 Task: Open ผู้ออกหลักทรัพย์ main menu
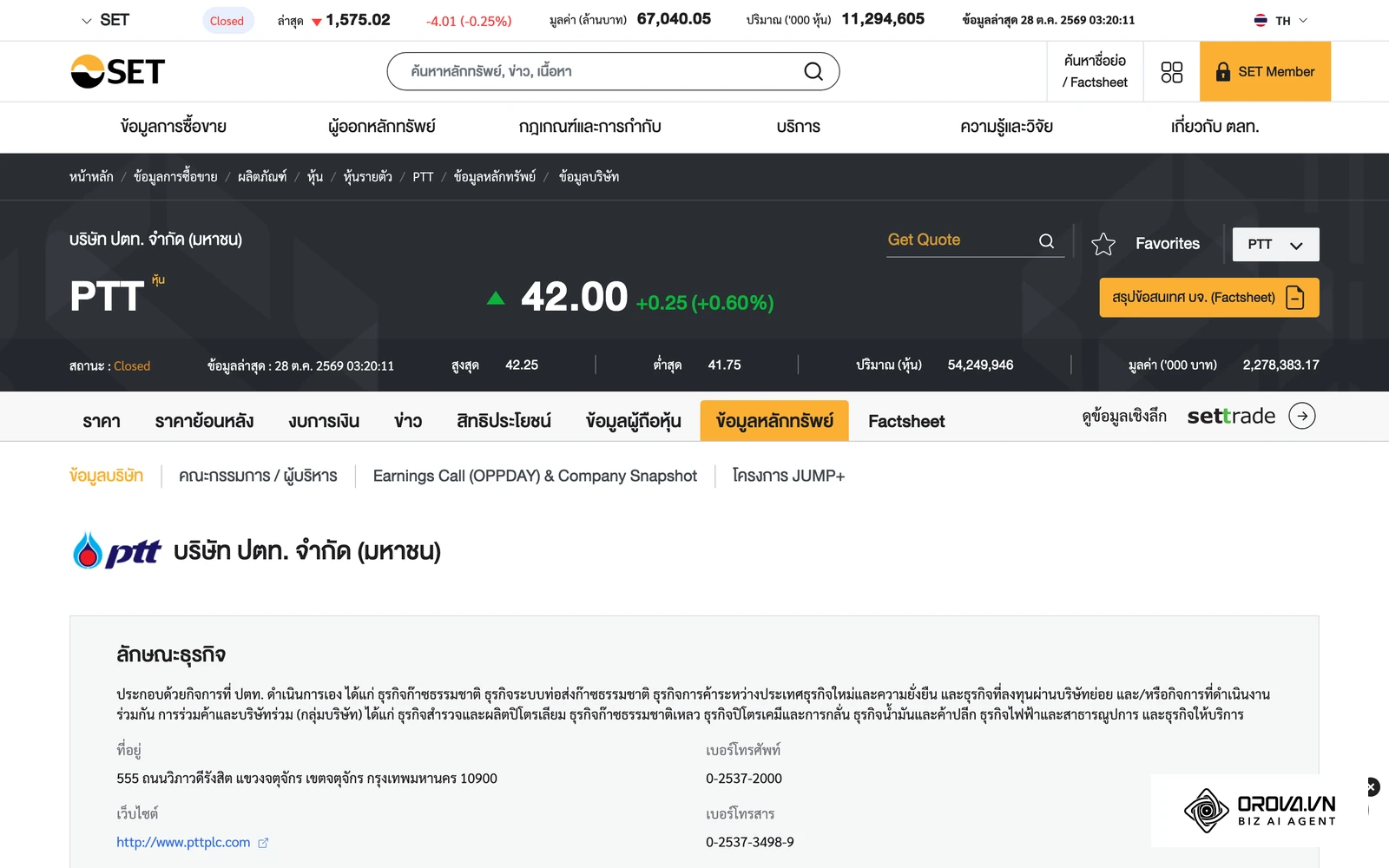[382, 127]
